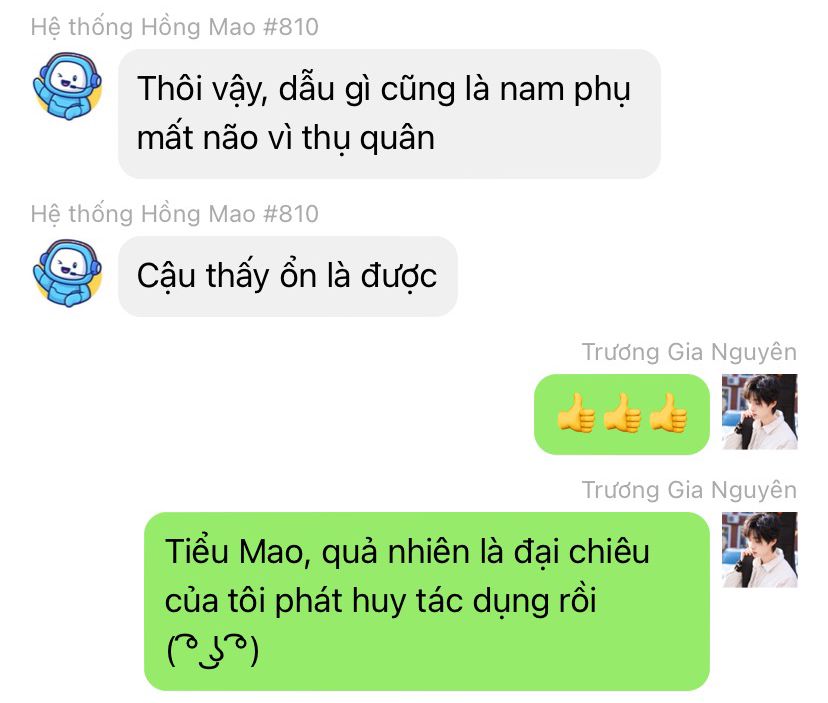Viewport: 828px width, 703px height.
Task: View profile photo beside thumbs-up message
Action: [759, 411]
